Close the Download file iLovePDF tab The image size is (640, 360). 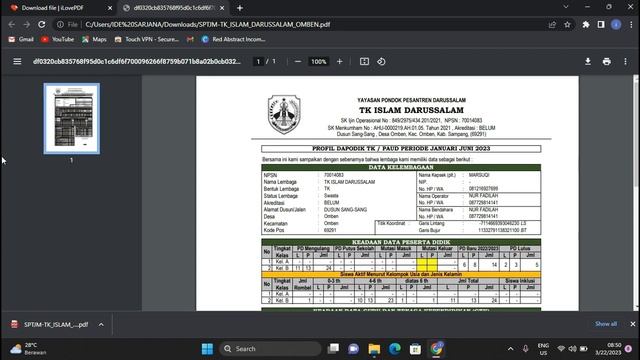tap(110, 8)
